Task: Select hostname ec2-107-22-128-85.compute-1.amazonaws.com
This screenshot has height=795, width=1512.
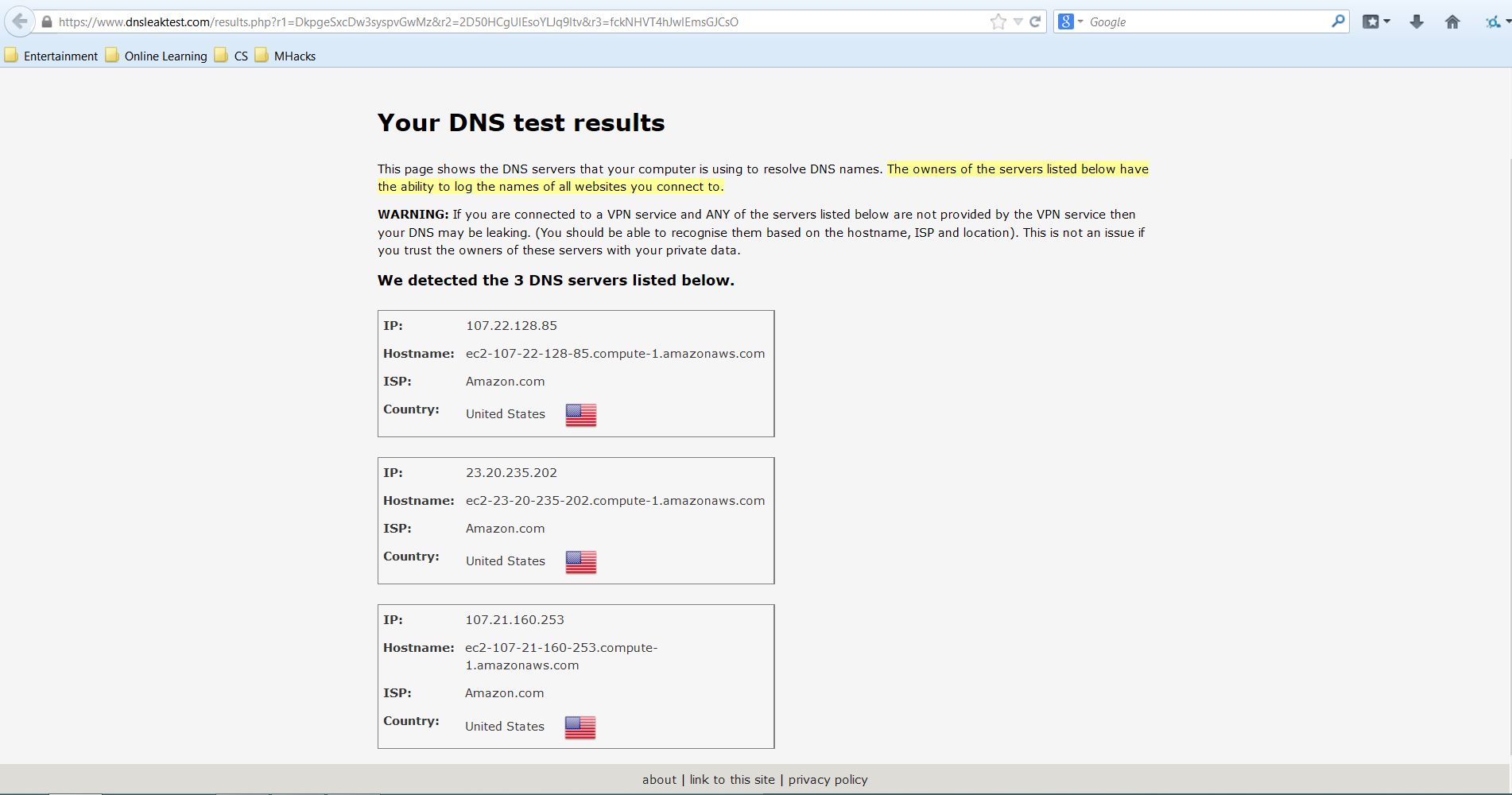Action: pos(615,354)
